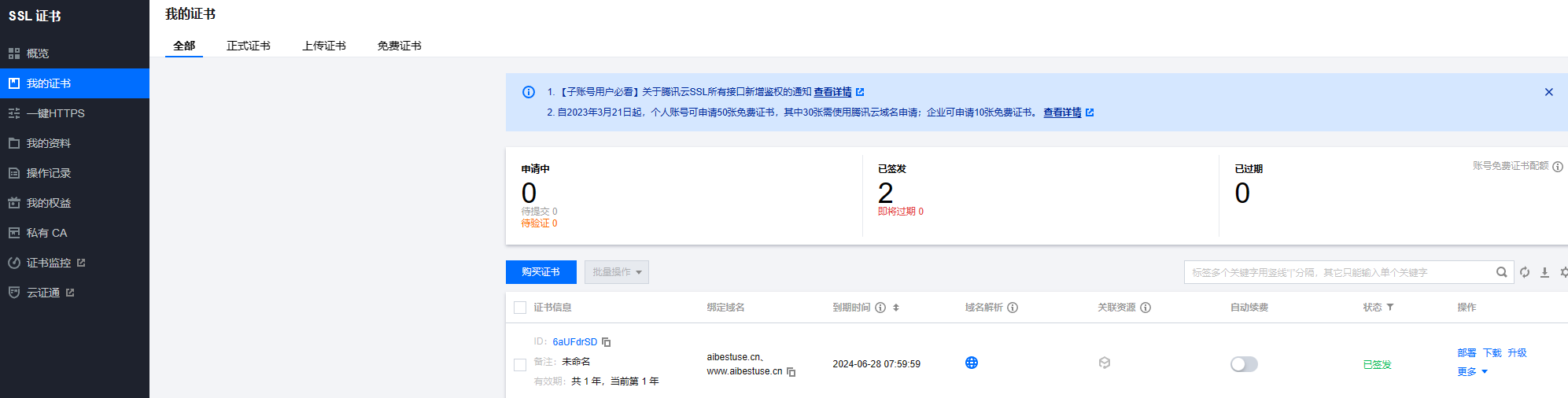Refresh the certificate list
The height and width of the screenshot is (398, 1568).
(x=1525, y=272)
